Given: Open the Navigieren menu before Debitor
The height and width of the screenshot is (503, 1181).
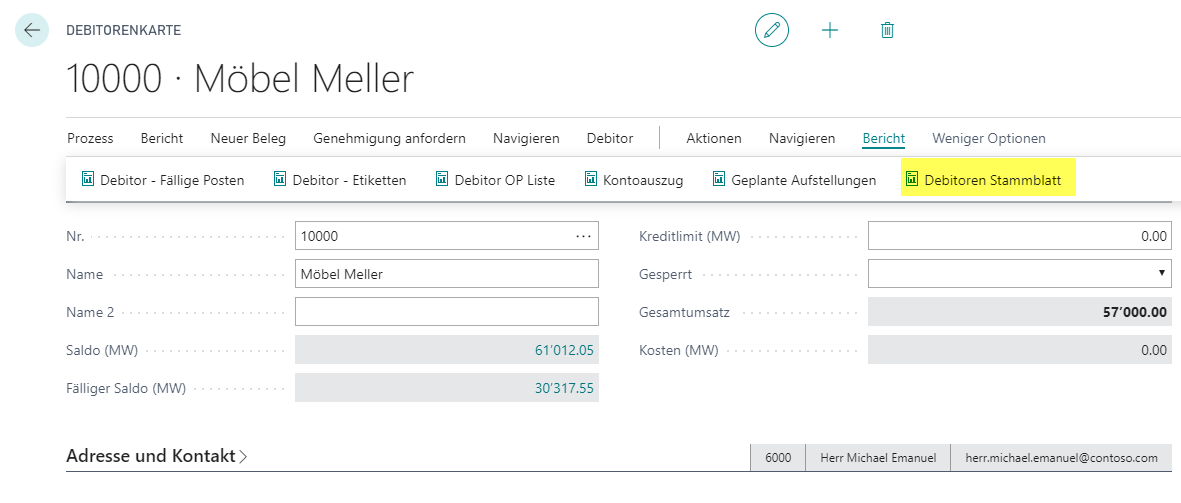Looking at the screenshot, I should (526, 139).
